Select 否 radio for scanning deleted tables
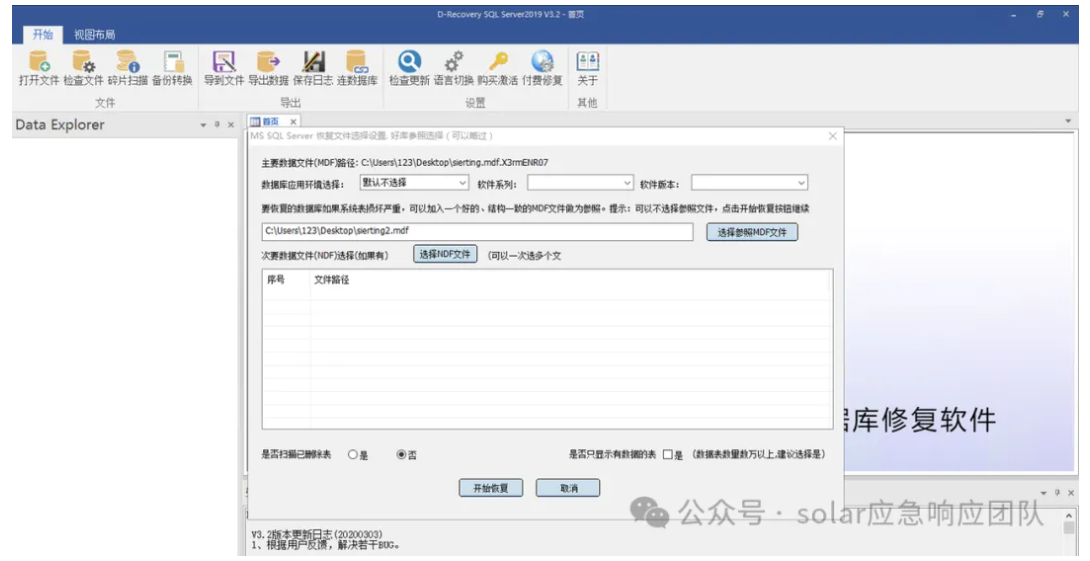The width and height of the screenshot is (1090, 561). tap(402, 455)
